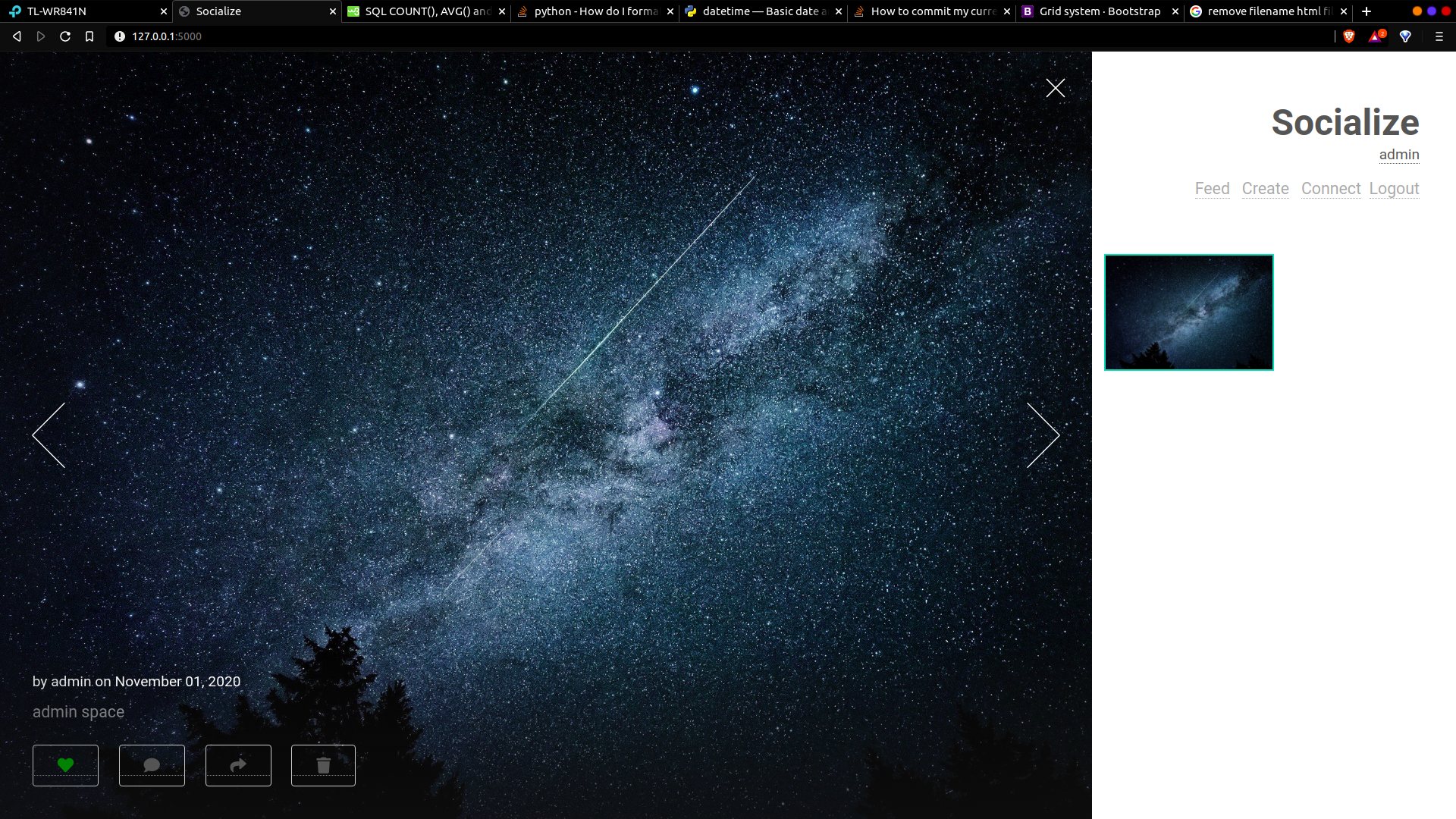
Task: Switch to the TL-WR841N tab
Action: [x=57, y=11]
